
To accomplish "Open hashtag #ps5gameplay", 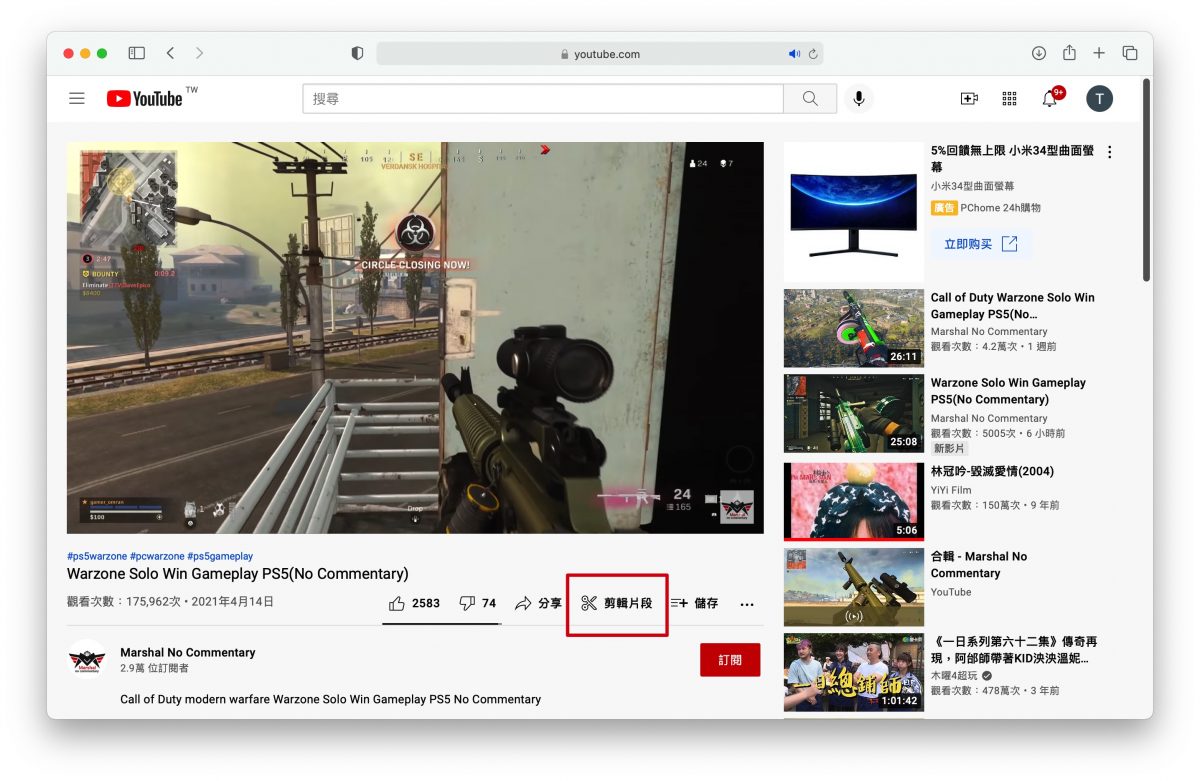I will [220, 556].
